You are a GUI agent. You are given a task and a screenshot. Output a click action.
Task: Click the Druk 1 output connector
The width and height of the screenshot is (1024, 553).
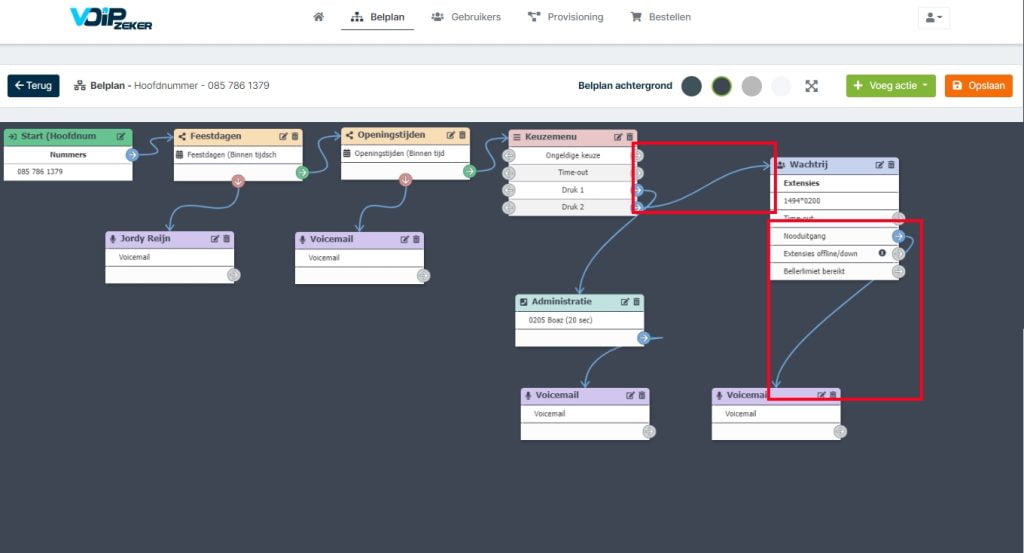click(638, 190)
